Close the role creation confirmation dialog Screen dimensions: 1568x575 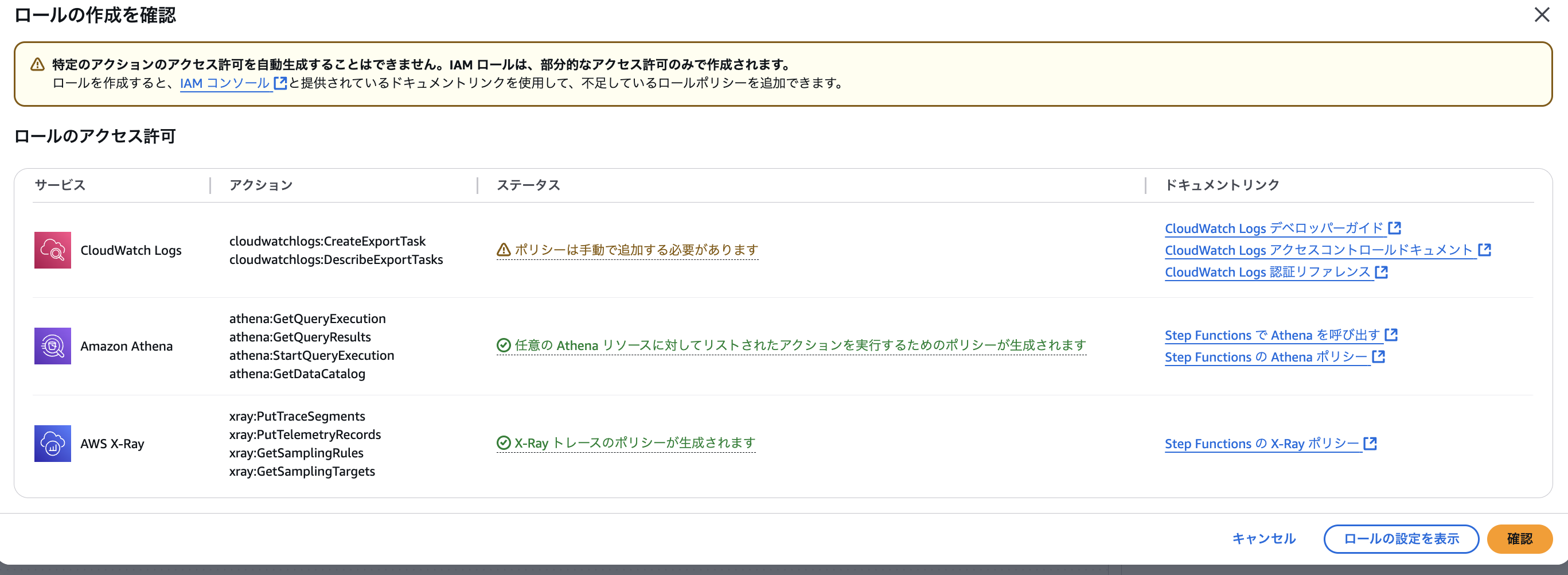(x=1541, y=14)
